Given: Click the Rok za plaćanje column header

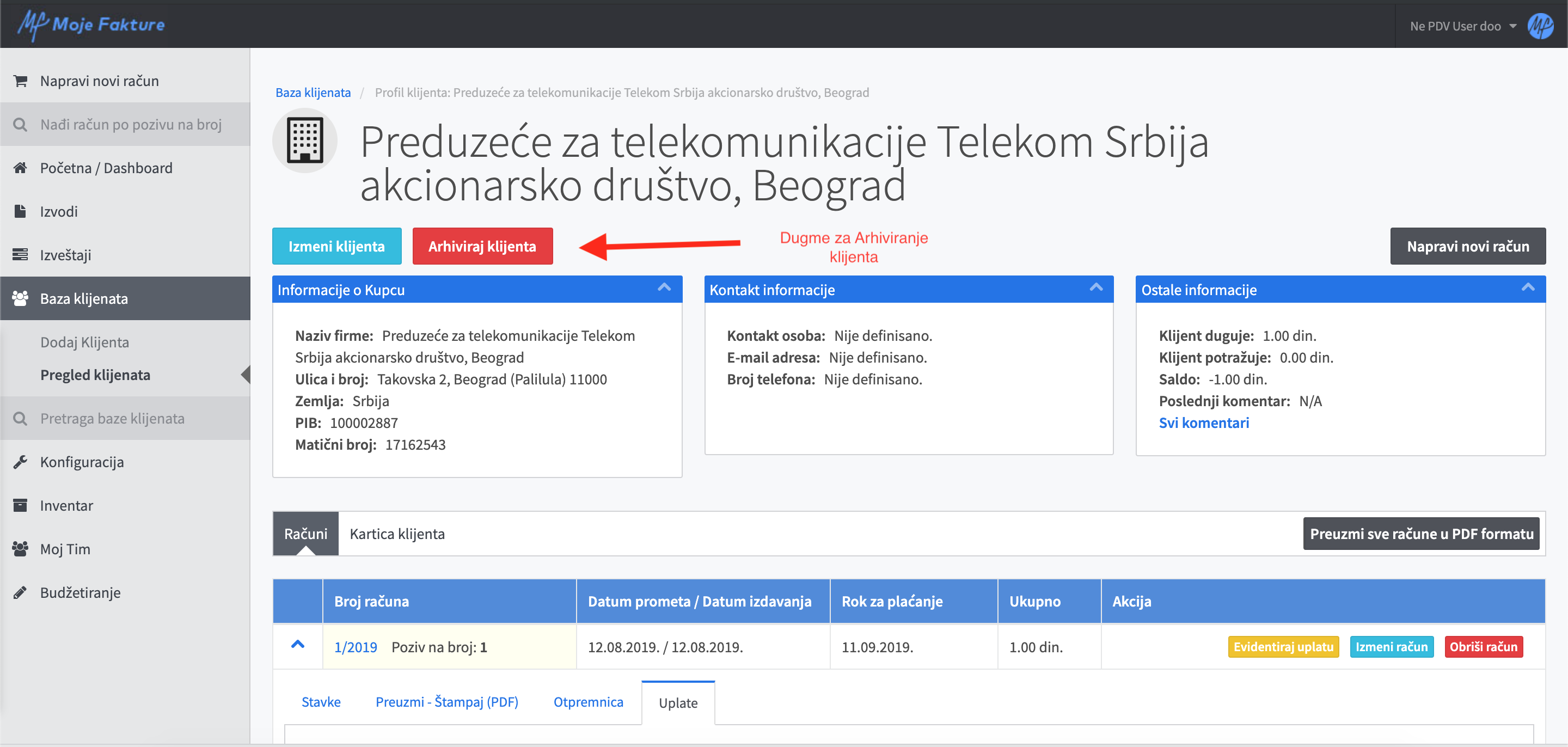Looking at the screenshot, I should click(x=913, y=602).
